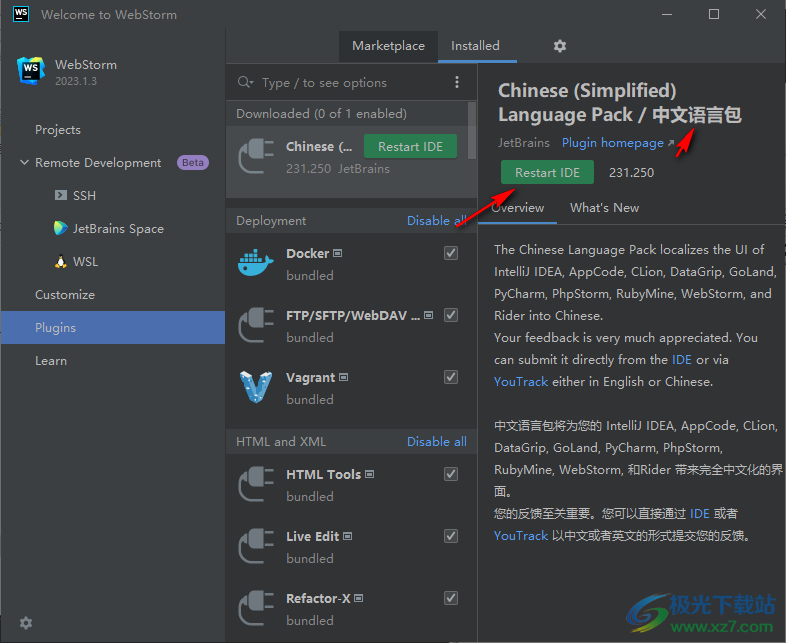The image size is (786, 643).
Task: Focus the plugin search field
Action: [x=351, y=83]
